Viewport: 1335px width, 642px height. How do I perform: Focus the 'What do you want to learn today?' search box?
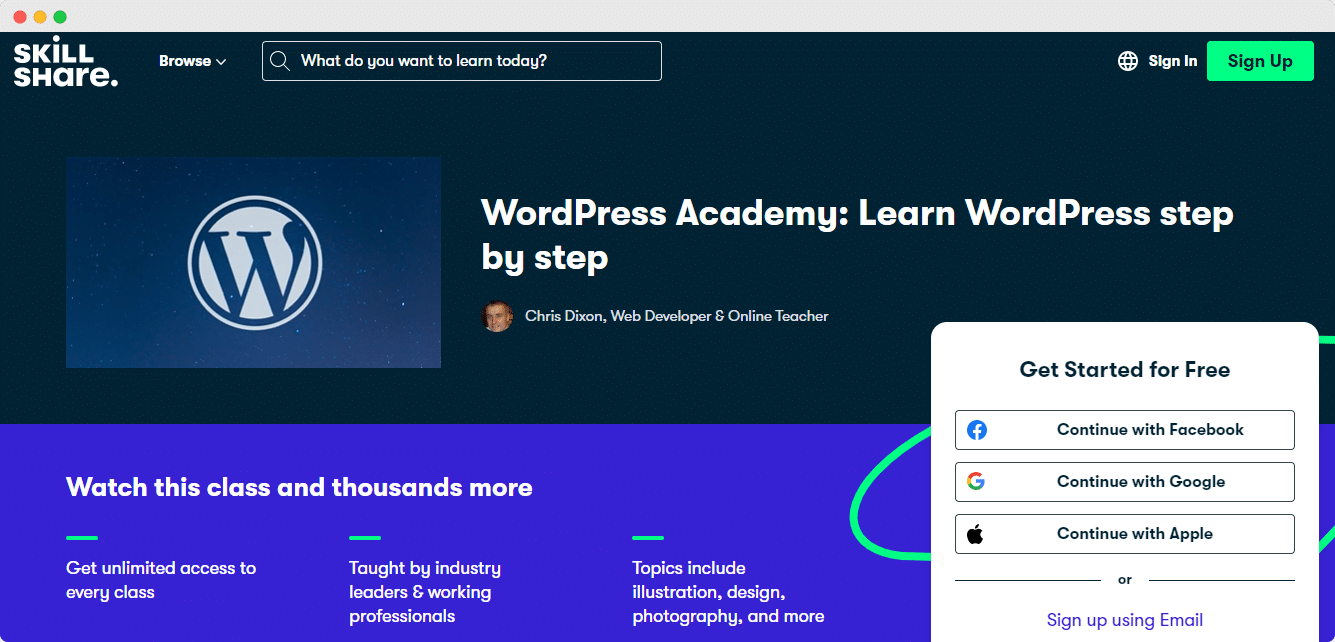click(462, 61)
